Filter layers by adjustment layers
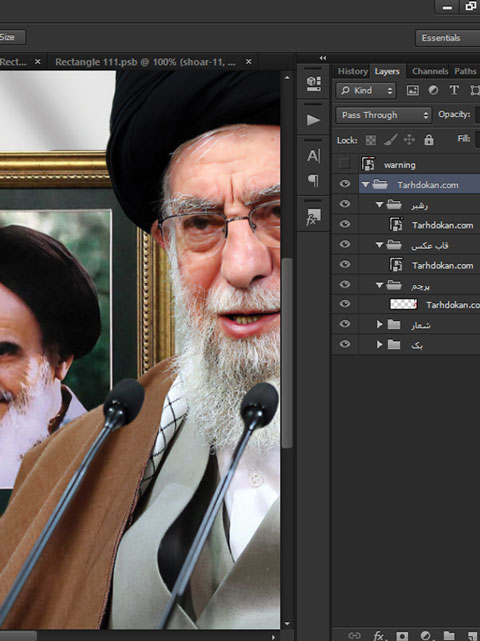 [x=433, y=90]
